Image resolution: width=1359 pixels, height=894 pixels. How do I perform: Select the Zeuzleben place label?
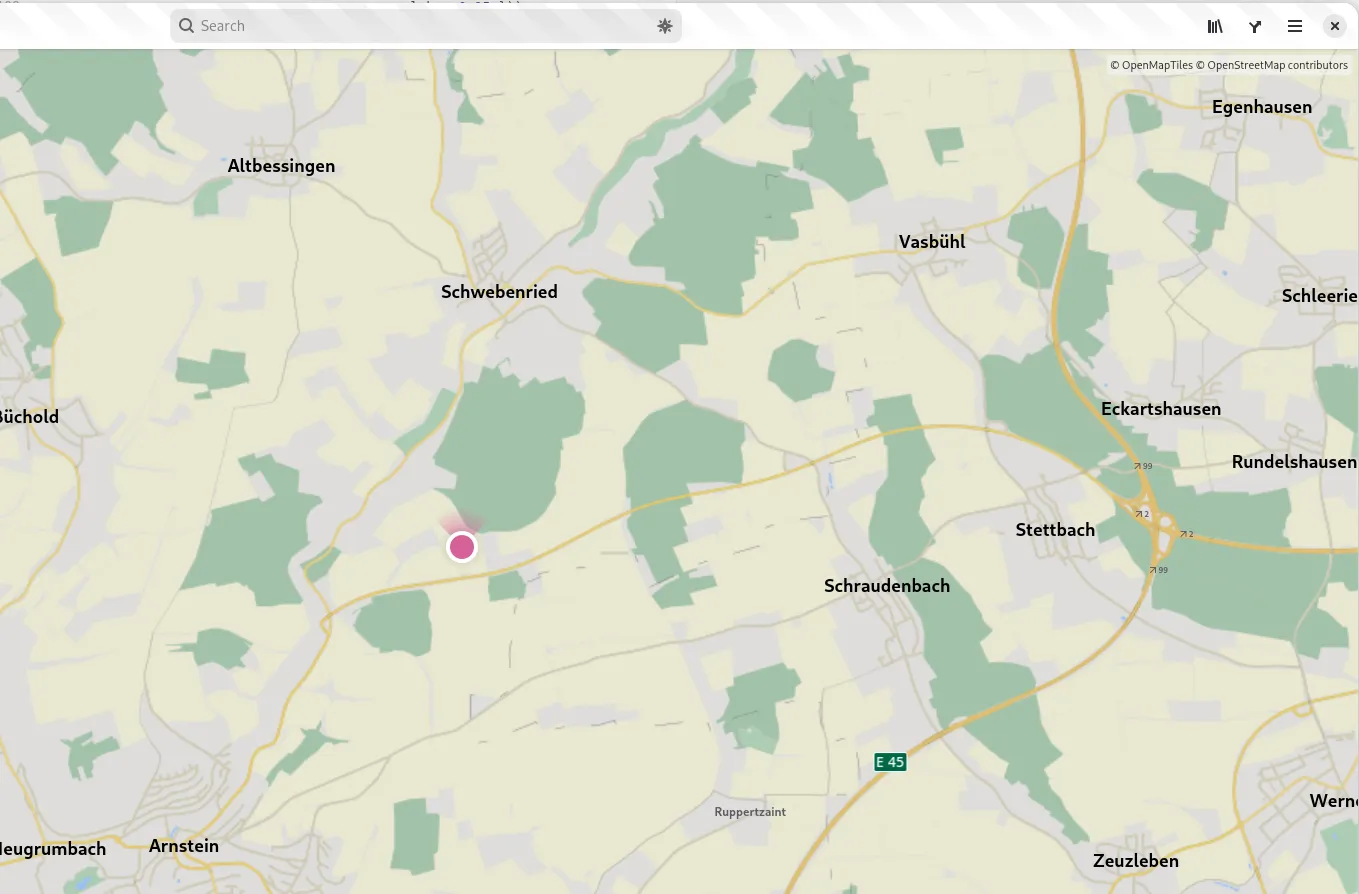point(1135,861)
